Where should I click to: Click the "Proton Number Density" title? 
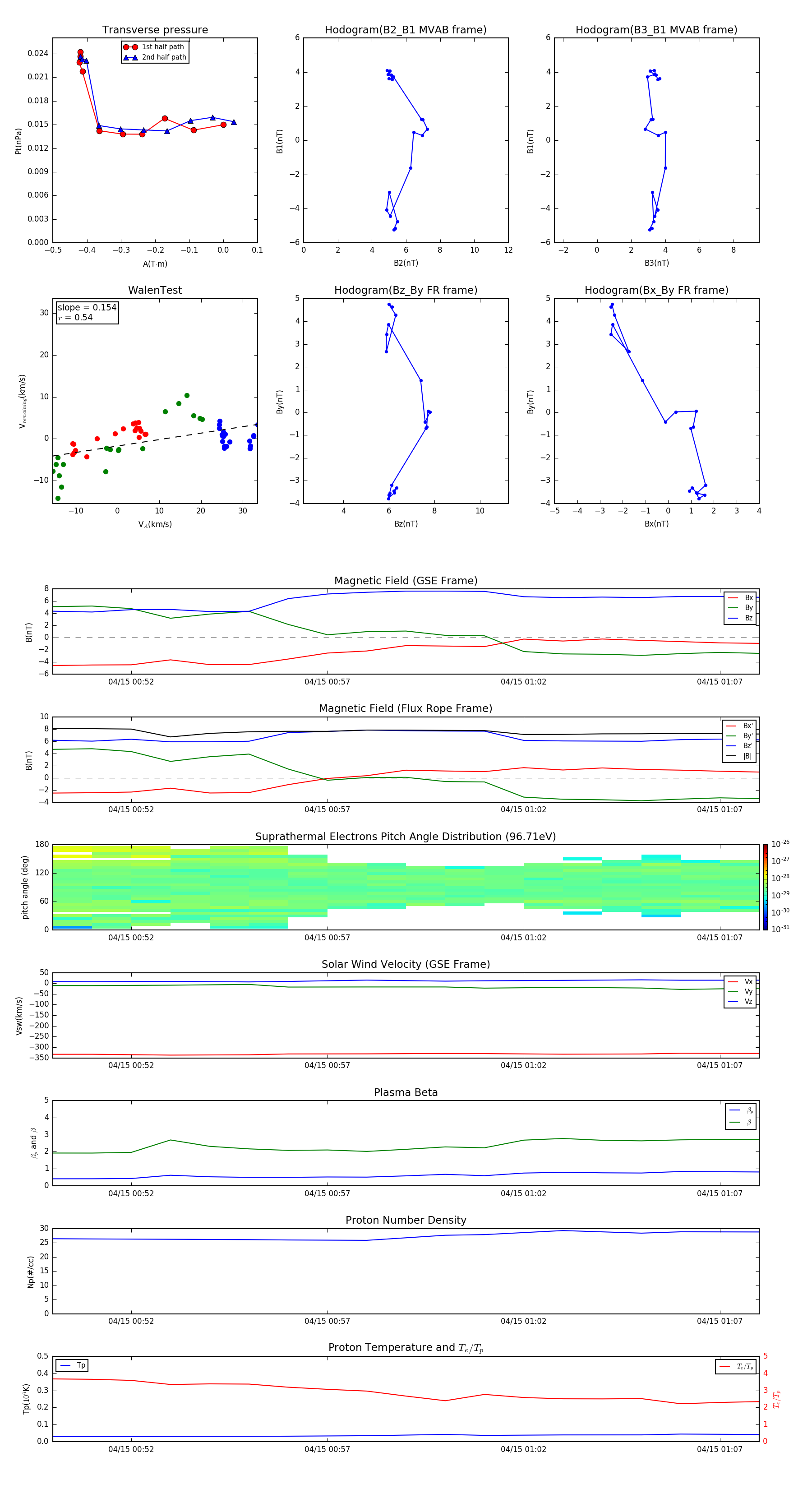click(x=405, y=1220)
